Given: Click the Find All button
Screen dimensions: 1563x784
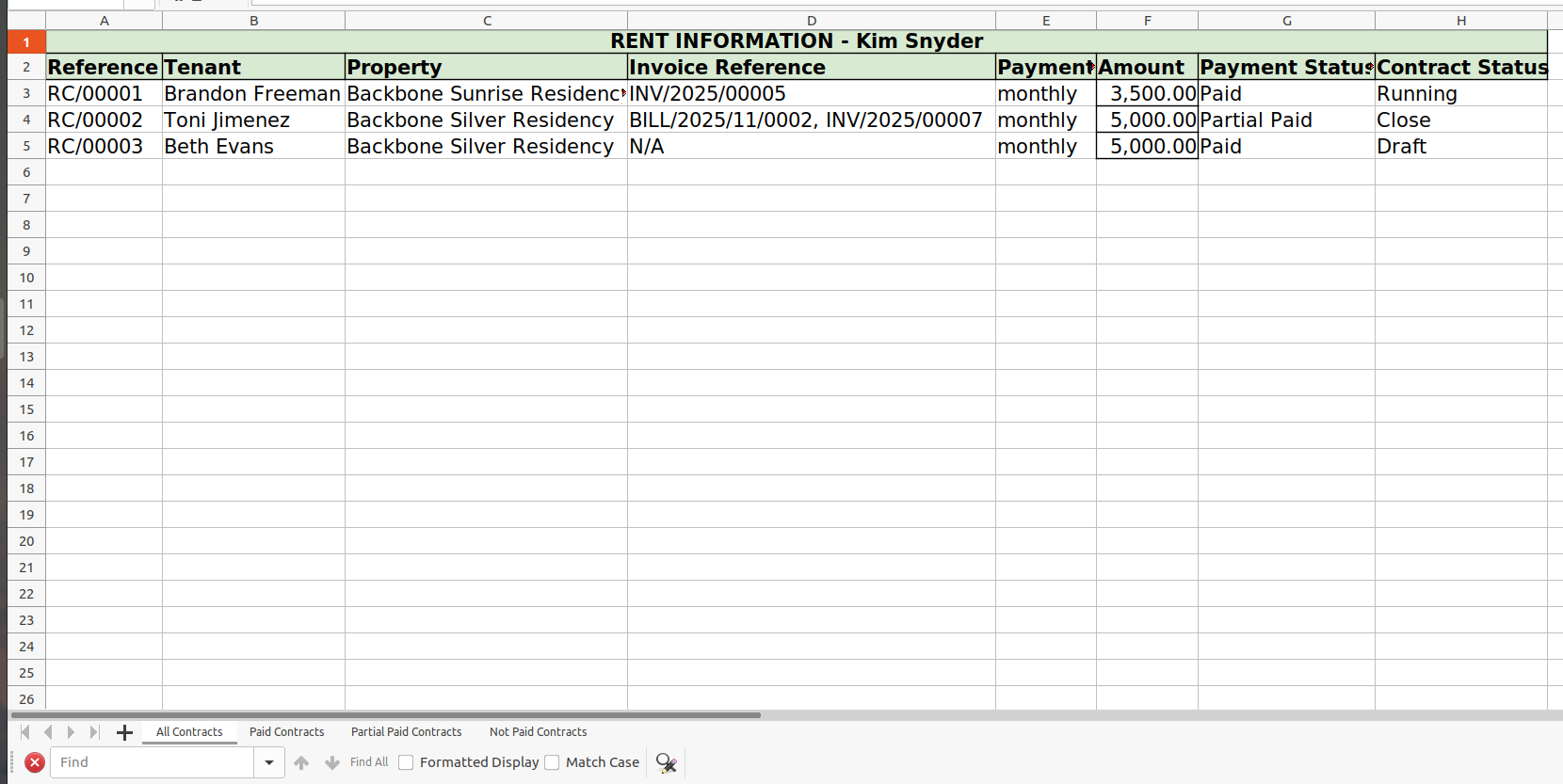Looking at the screenshot, I should click(x=369, y=762).
